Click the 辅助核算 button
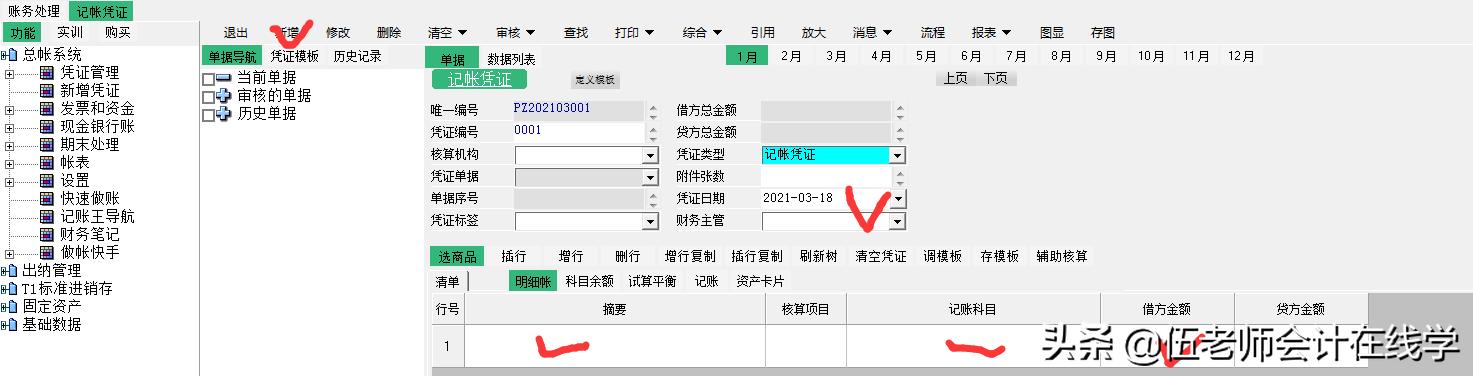 pyautogui.click(x=1062, y=256)
